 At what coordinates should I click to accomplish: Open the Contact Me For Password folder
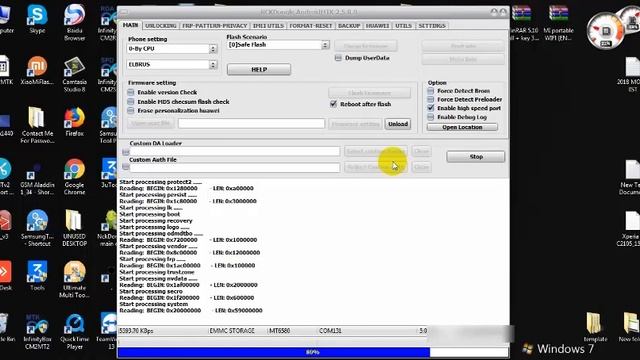coord(37,125)
